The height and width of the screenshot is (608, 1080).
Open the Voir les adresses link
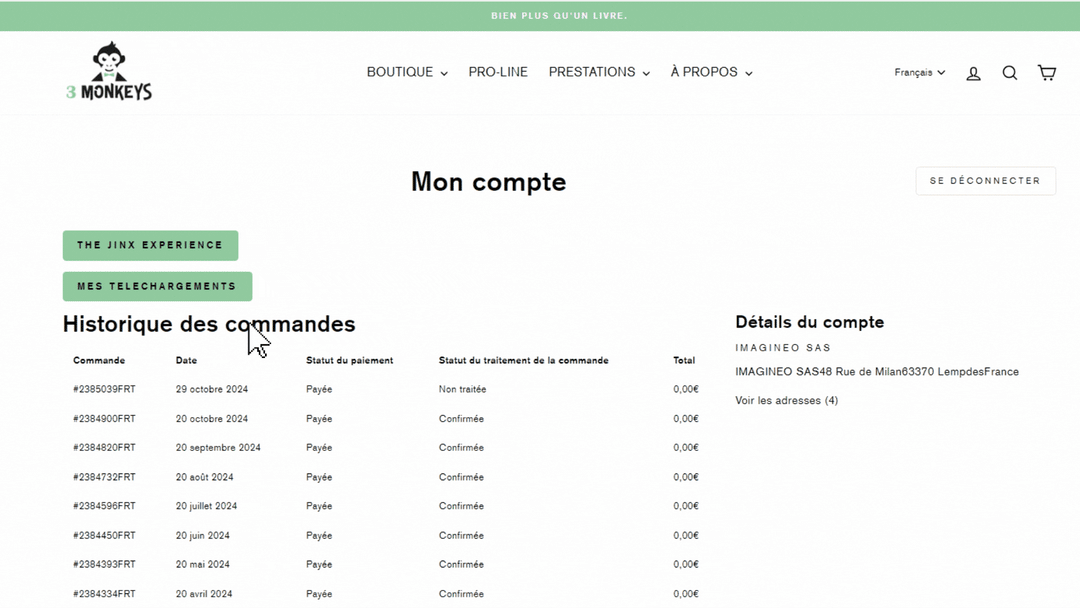coord(786,401)
